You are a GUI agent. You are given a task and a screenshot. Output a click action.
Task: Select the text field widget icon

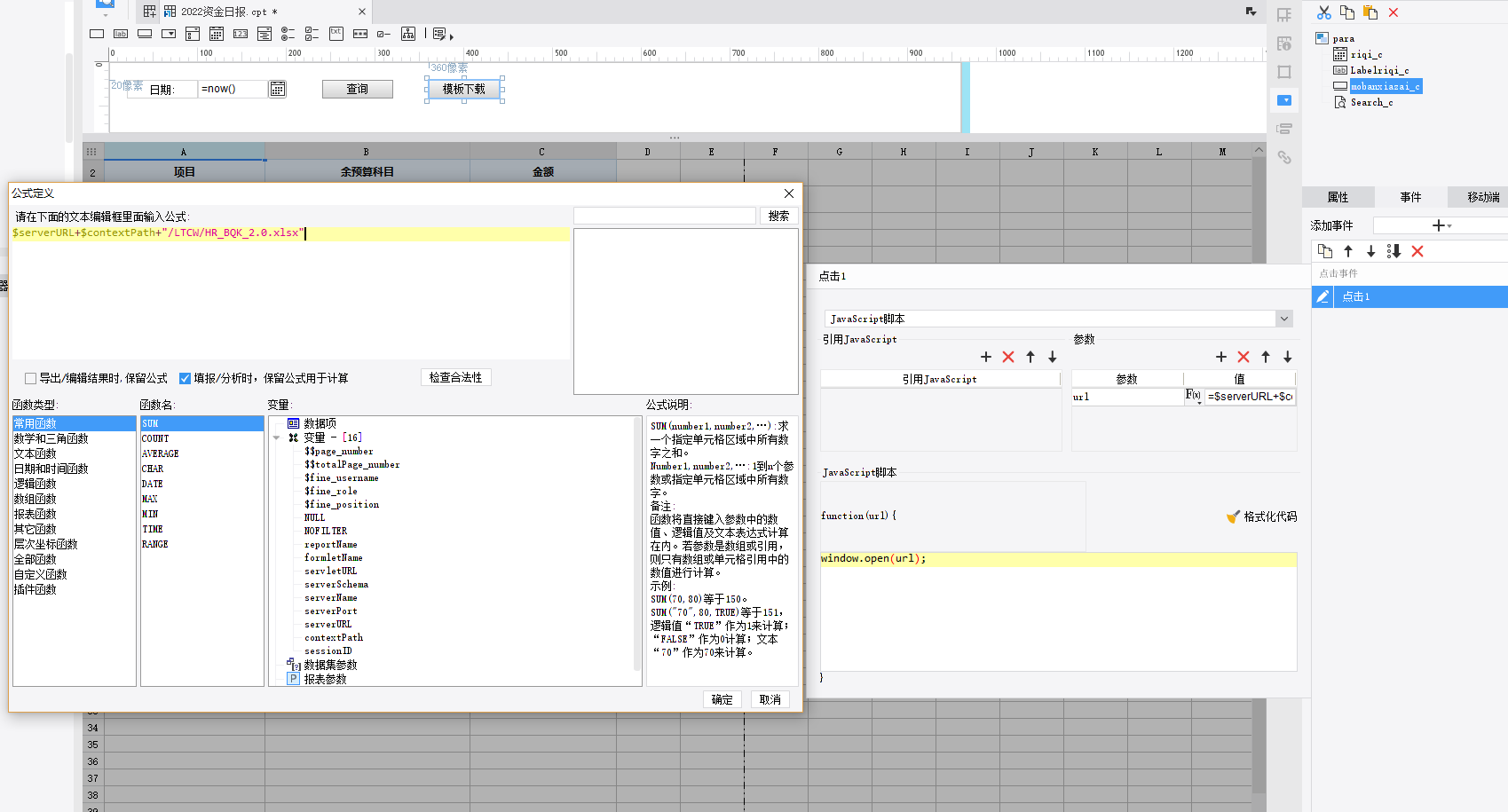tap(97, 34)
